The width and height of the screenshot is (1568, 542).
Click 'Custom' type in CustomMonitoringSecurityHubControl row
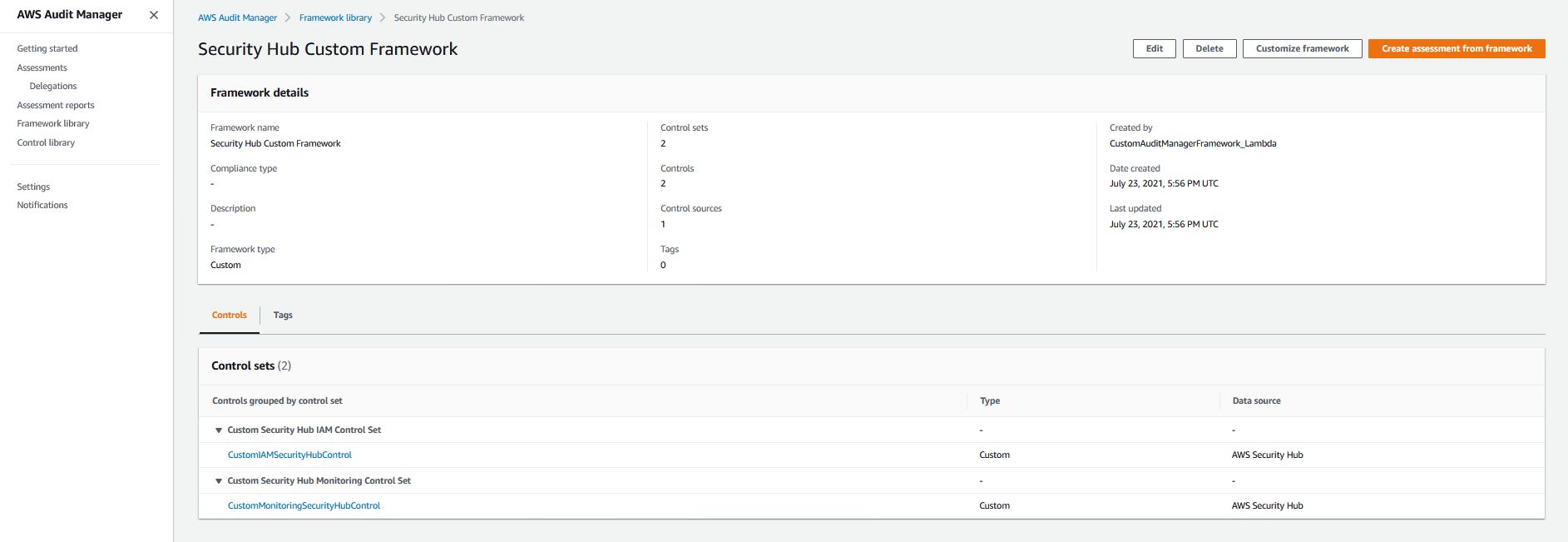click(x=994, y=505)
